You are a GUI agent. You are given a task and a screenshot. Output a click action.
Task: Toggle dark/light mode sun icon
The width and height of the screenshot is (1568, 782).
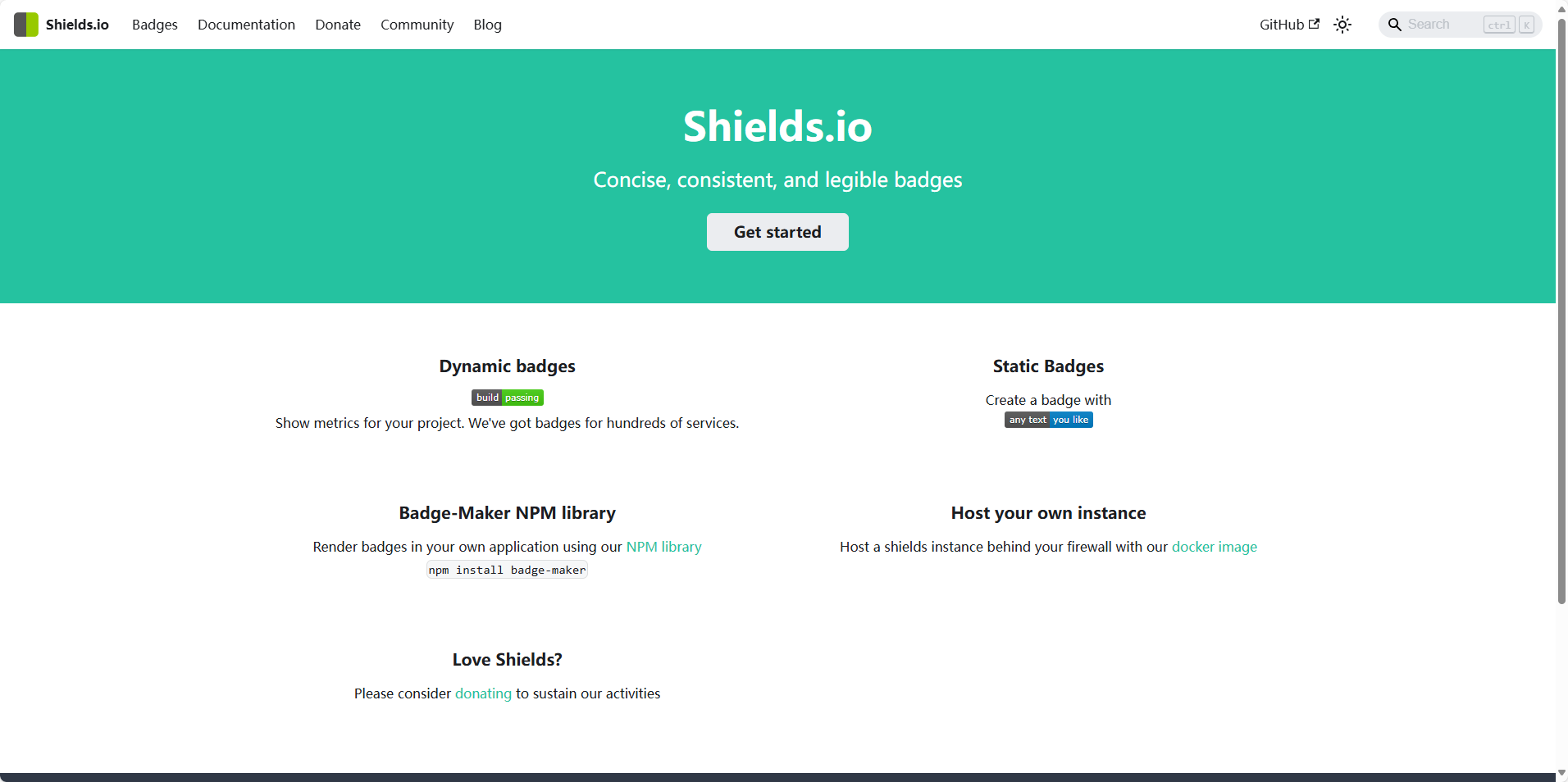[1342, 25]
